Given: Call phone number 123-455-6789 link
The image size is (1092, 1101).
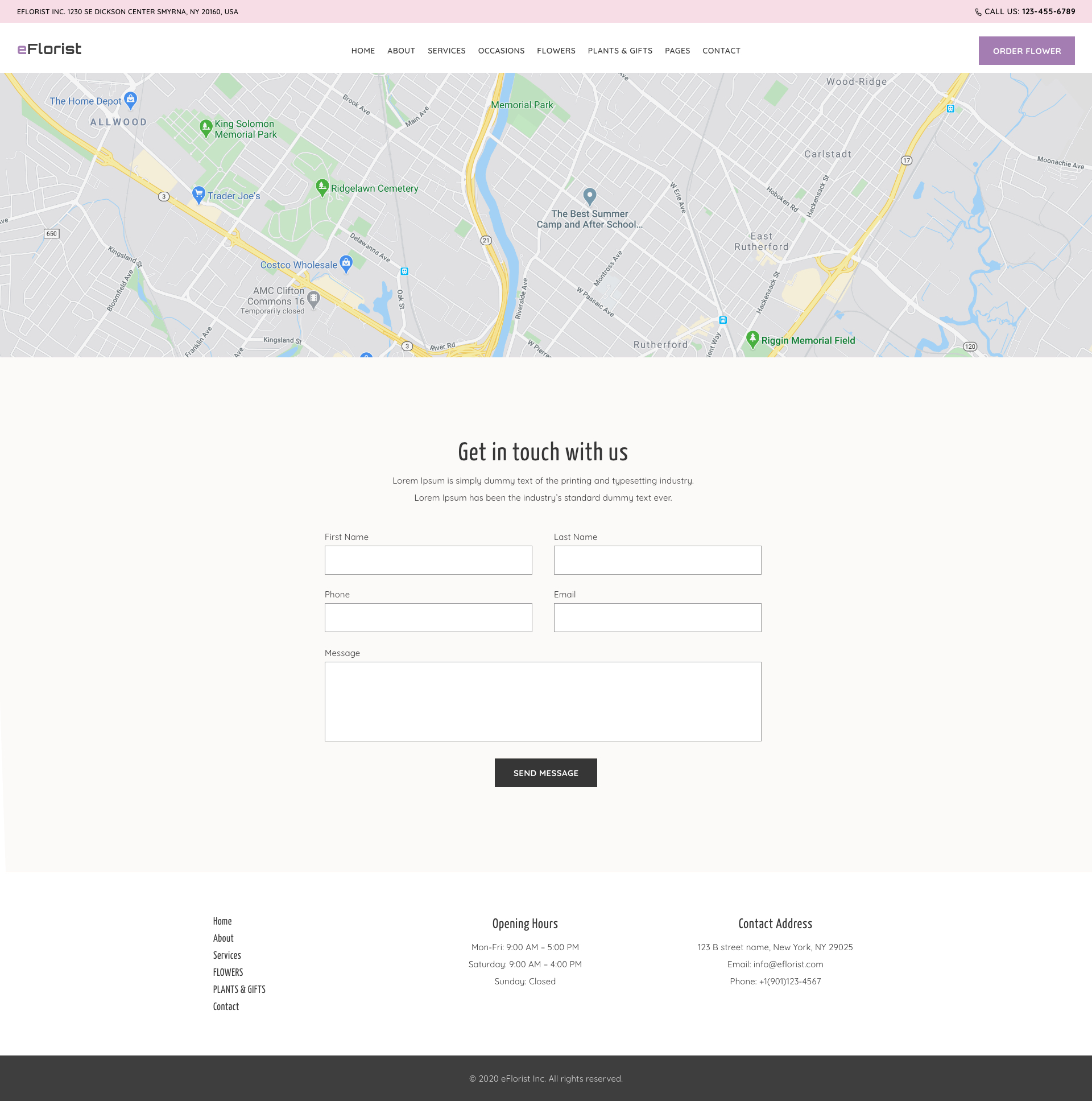Looking at the screenshot, I should [1048, 11].
